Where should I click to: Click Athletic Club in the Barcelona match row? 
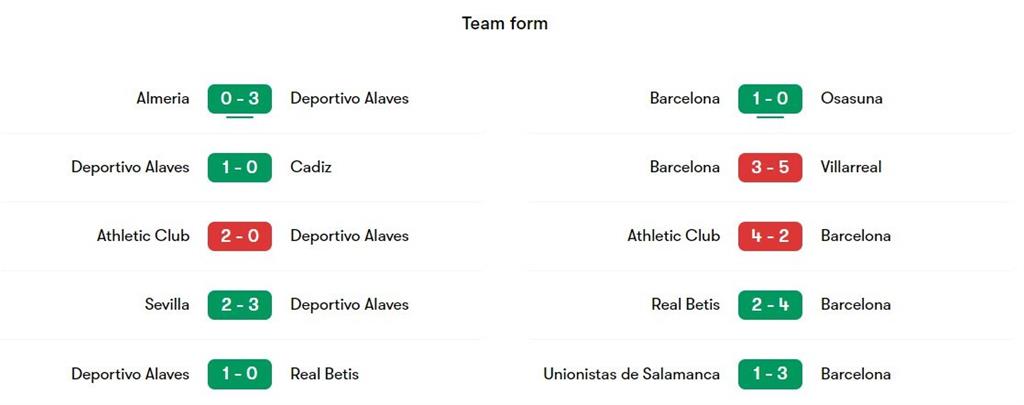[673, 236]
